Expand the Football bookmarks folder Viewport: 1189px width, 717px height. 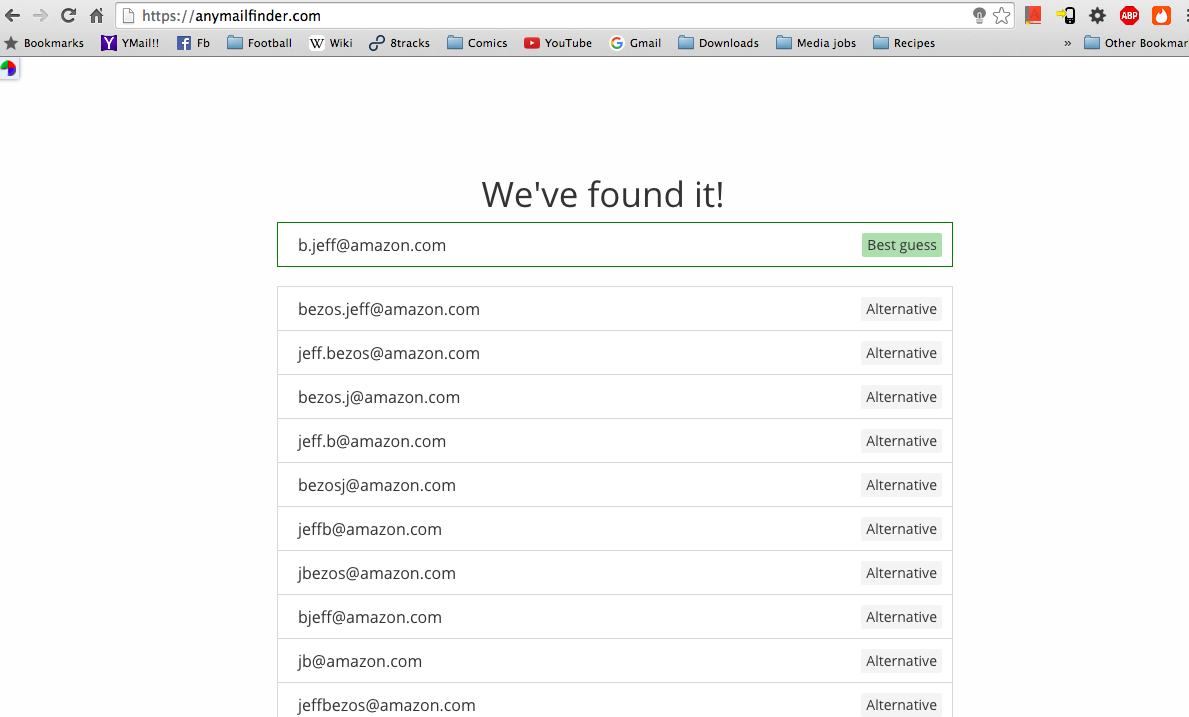pyautogui.click(x=259, y=43)
